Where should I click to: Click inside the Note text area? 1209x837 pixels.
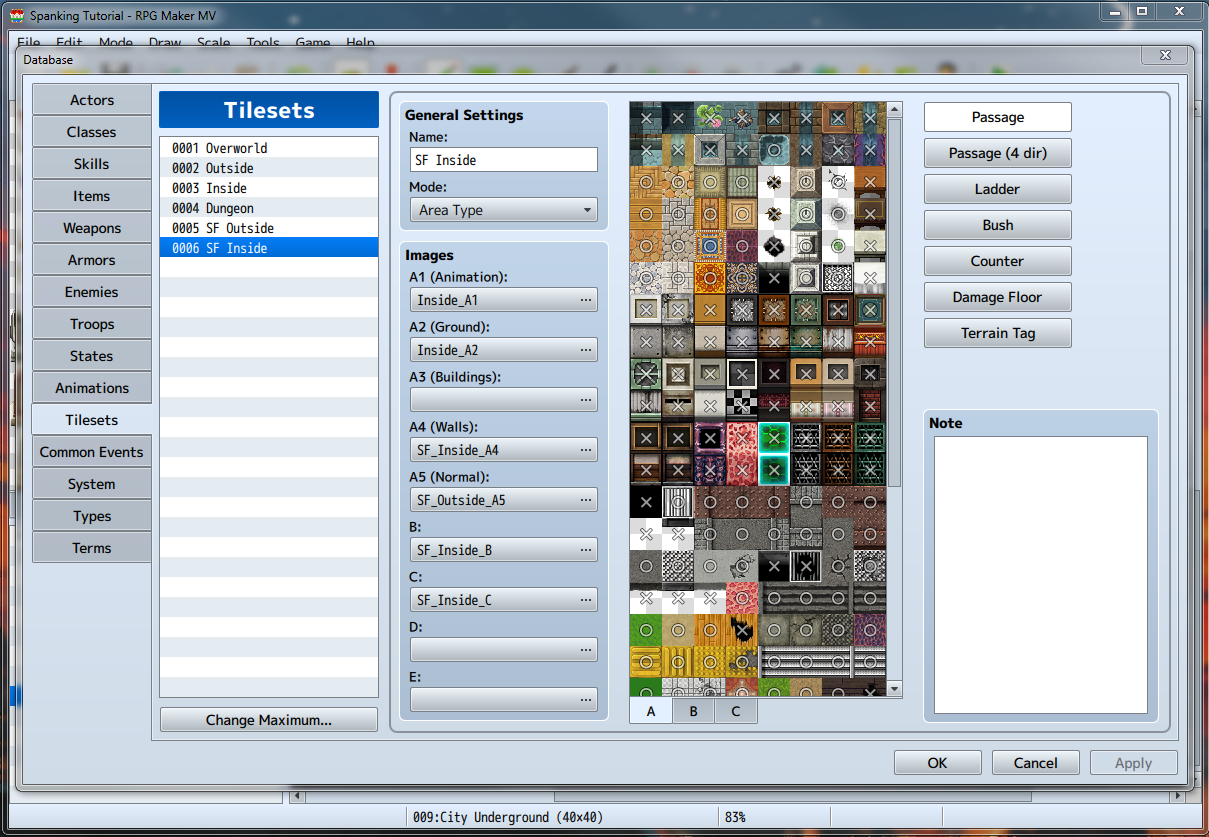1041,575
